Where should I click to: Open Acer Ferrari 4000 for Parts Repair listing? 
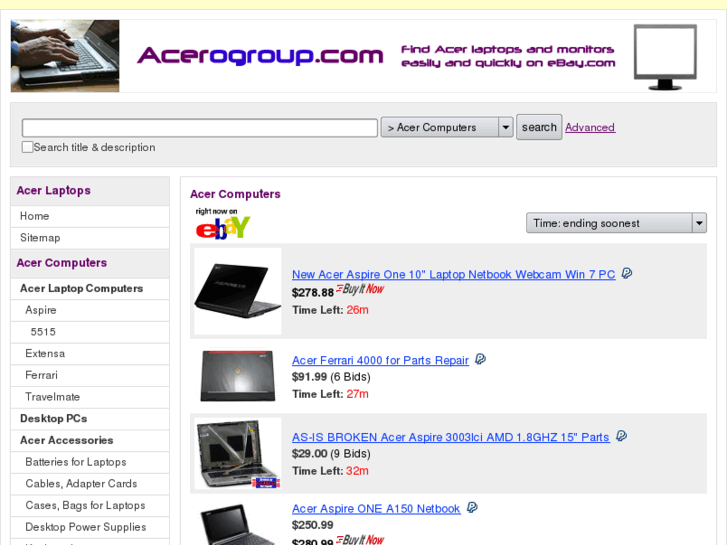(380, 360)
